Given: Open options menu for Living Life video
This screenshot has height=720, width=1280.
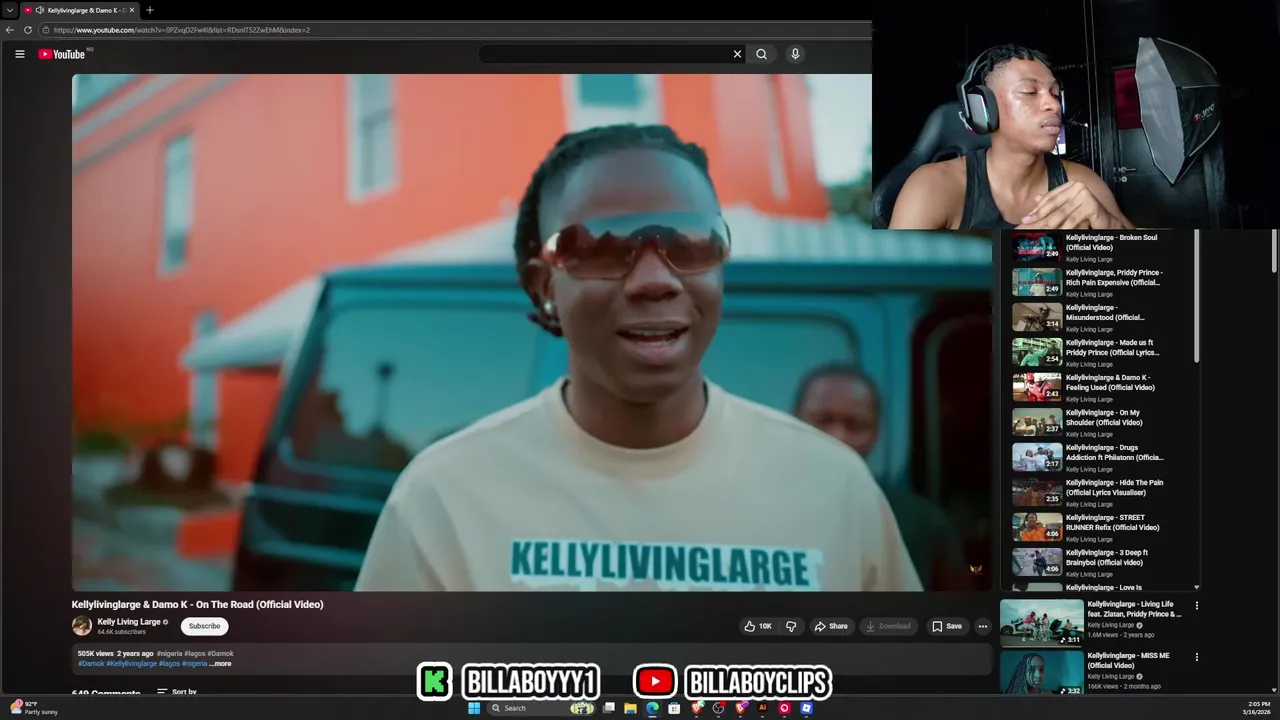Looking at the screenshot, I should pyautogui.click(x=1196, y=605).
